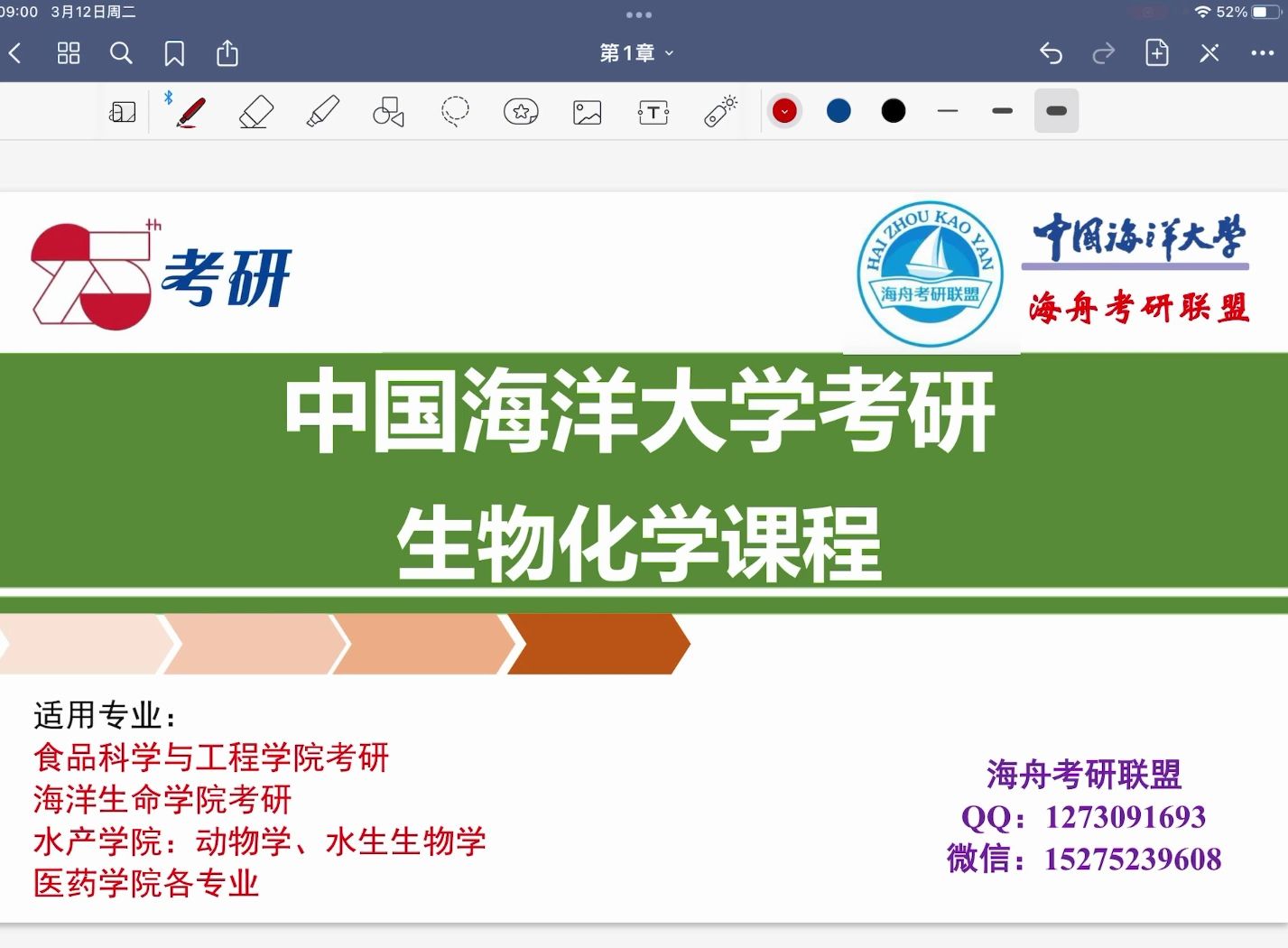The width and height of the screenshot is (1288, 948).
Task: Tap the Wi-Fi status icon
Action: pyautogui.click(x=1202, y=12)
